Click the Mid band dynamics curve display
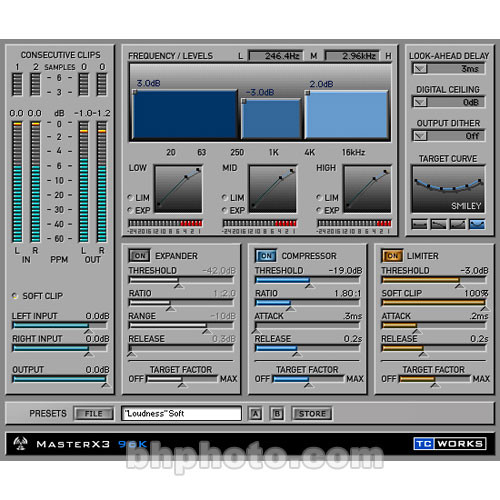The image size is (500, 500). click(273, 189)
